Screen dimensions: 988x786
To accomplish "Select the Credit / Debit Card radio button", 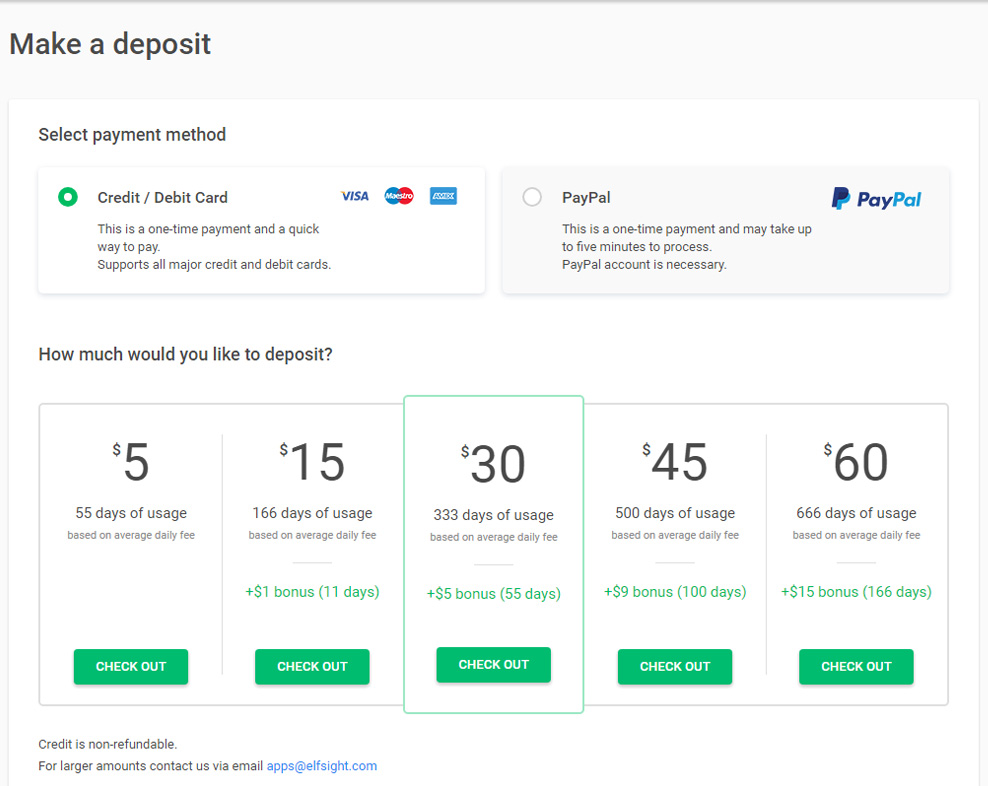I will tap(67, 196).
